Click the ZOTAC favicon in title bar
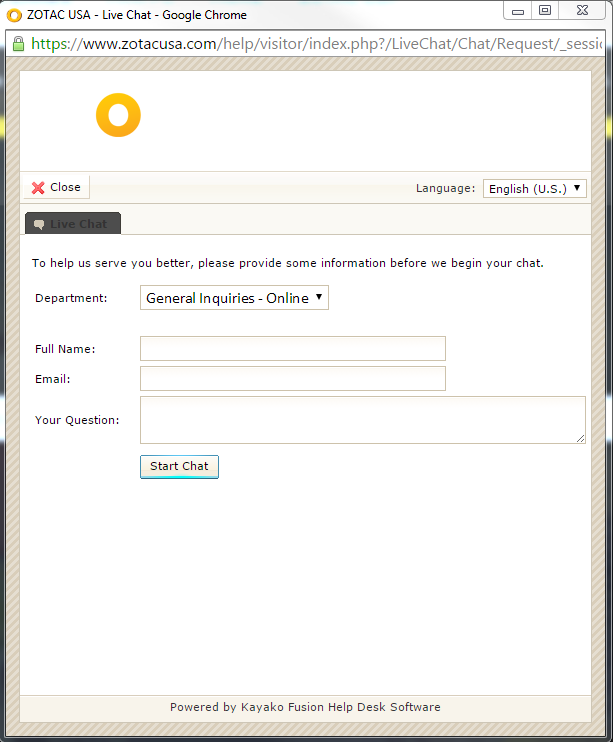613x742 pixels. [x=14, y=16]
